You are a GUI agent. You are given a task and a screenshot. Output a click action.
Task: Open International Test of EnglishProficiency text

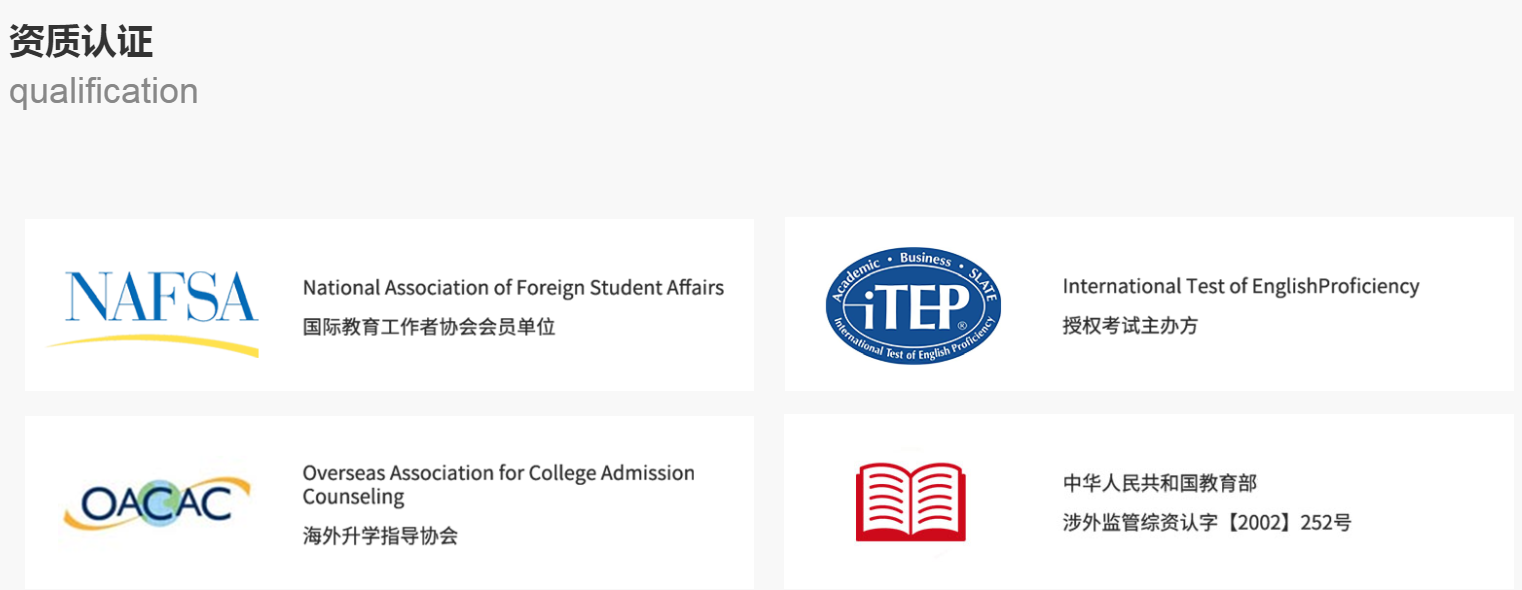tap(1241, 287)
